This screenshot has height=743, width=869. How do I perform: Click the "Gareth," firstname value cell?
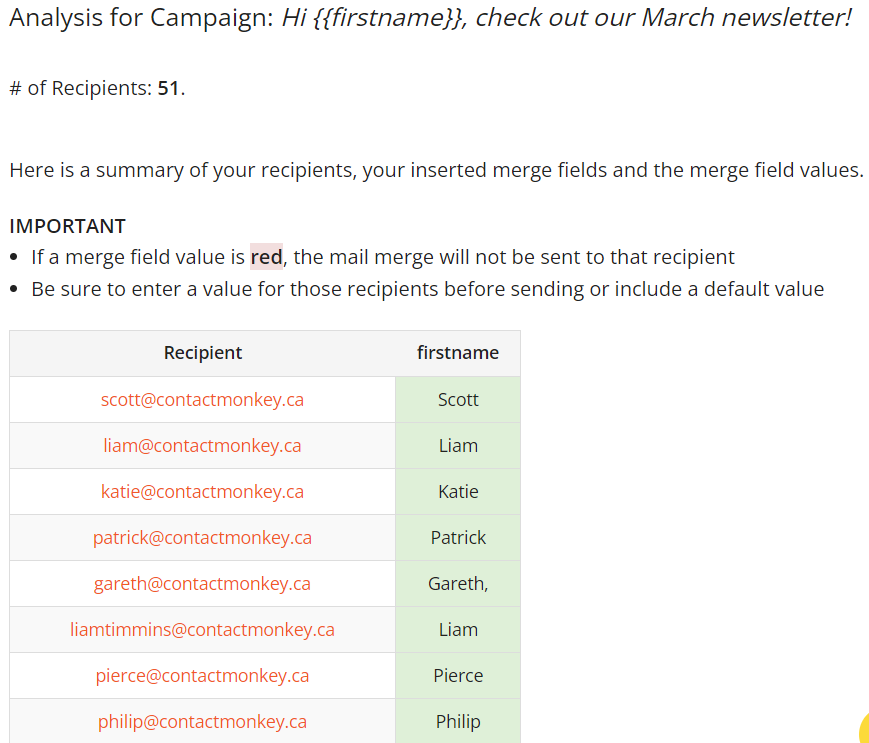pyautogui.click(x=458, y=584)
